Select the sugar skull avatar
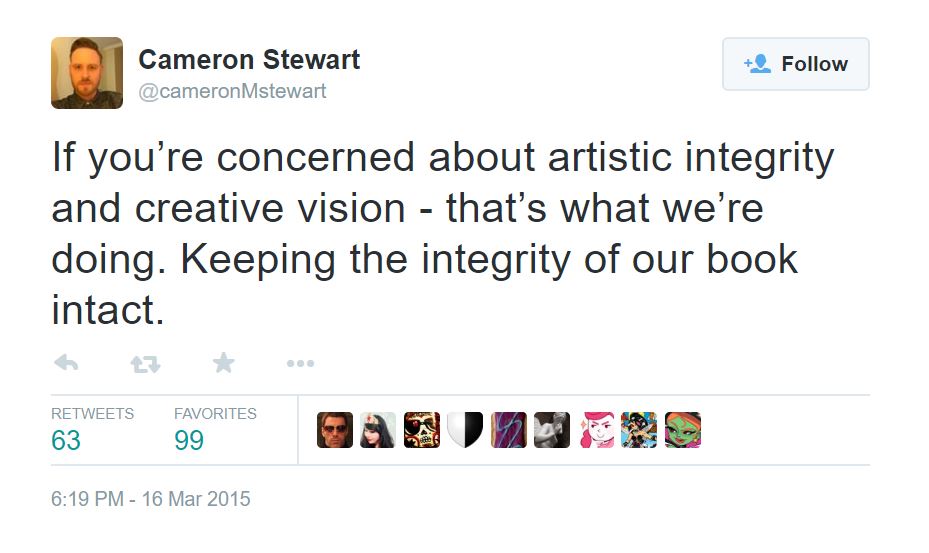The width and height of the screenshot is (929, 553). click(421, 430)
